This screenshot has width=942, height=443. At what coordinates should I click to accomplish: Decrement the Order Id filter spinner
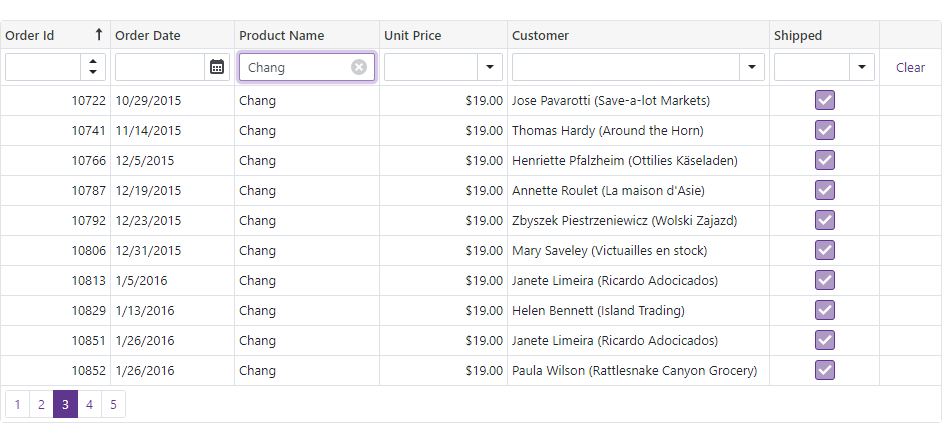click(x=93, y=73)
